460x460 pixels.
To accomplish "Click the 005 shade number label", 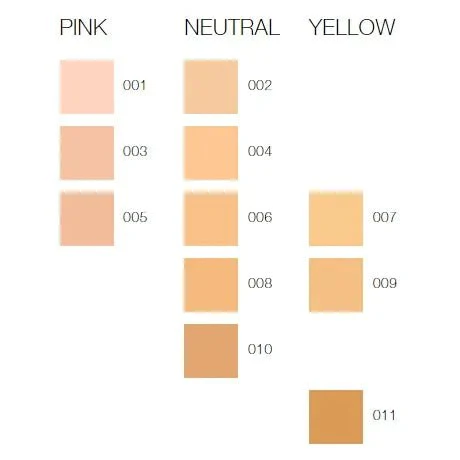I will click(x=135, y=217).
